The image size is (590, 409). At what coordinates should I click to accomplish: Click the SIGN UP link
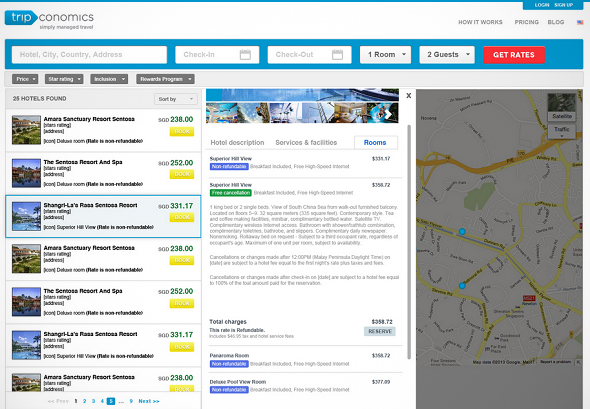(563, 5)
